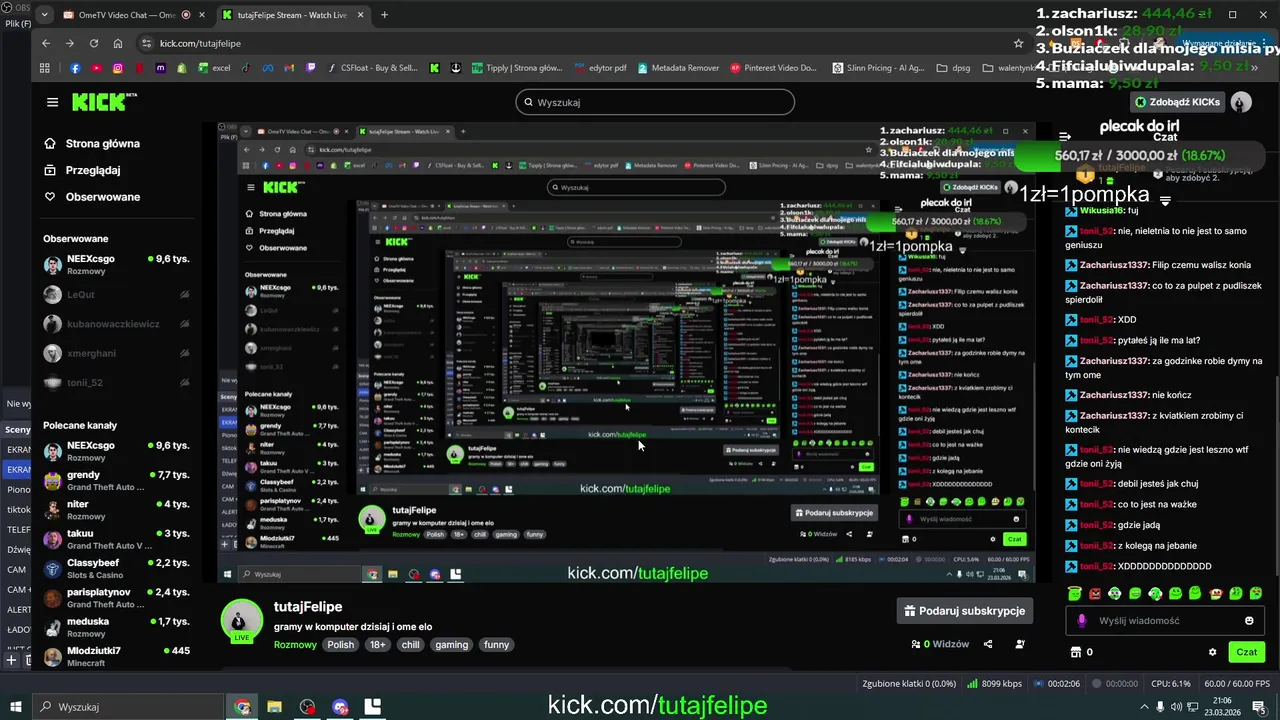
Task: Click the Podaruj subskrypcje button
Action: point(964,611)
